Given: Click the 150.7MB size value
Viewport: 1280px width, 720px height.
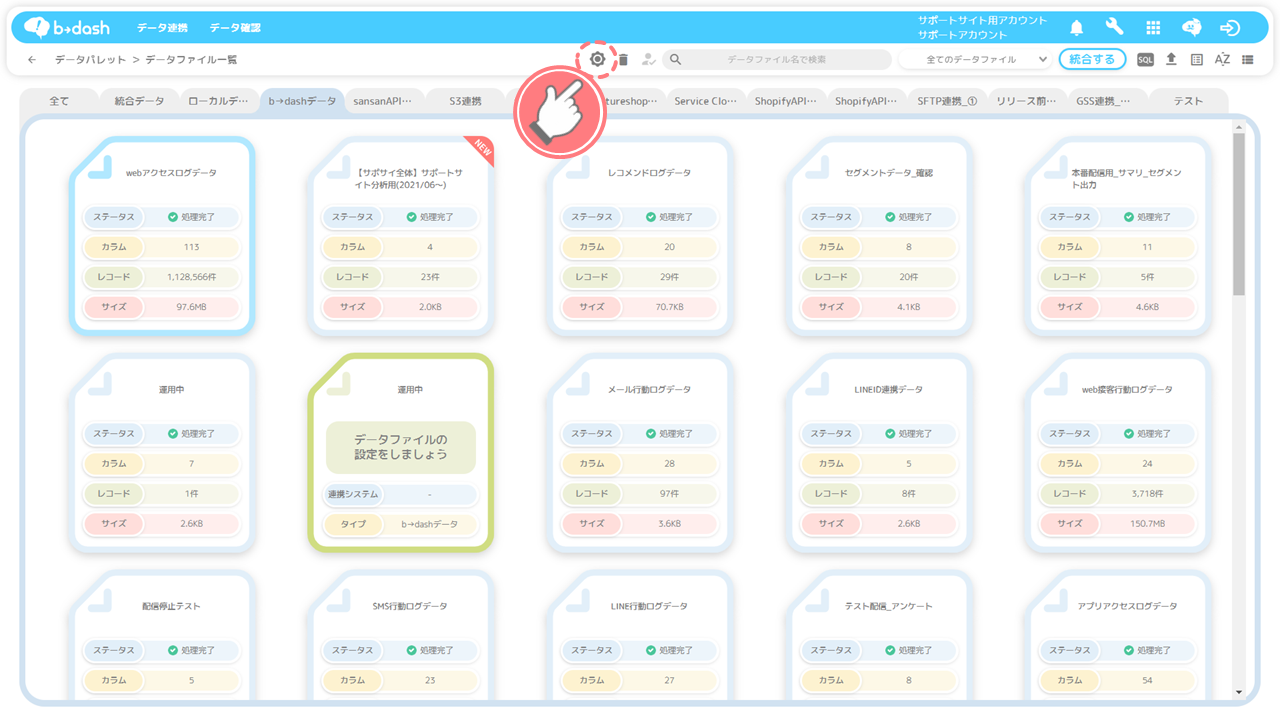Looking at the screenshot, I should tap(1147, 524).
